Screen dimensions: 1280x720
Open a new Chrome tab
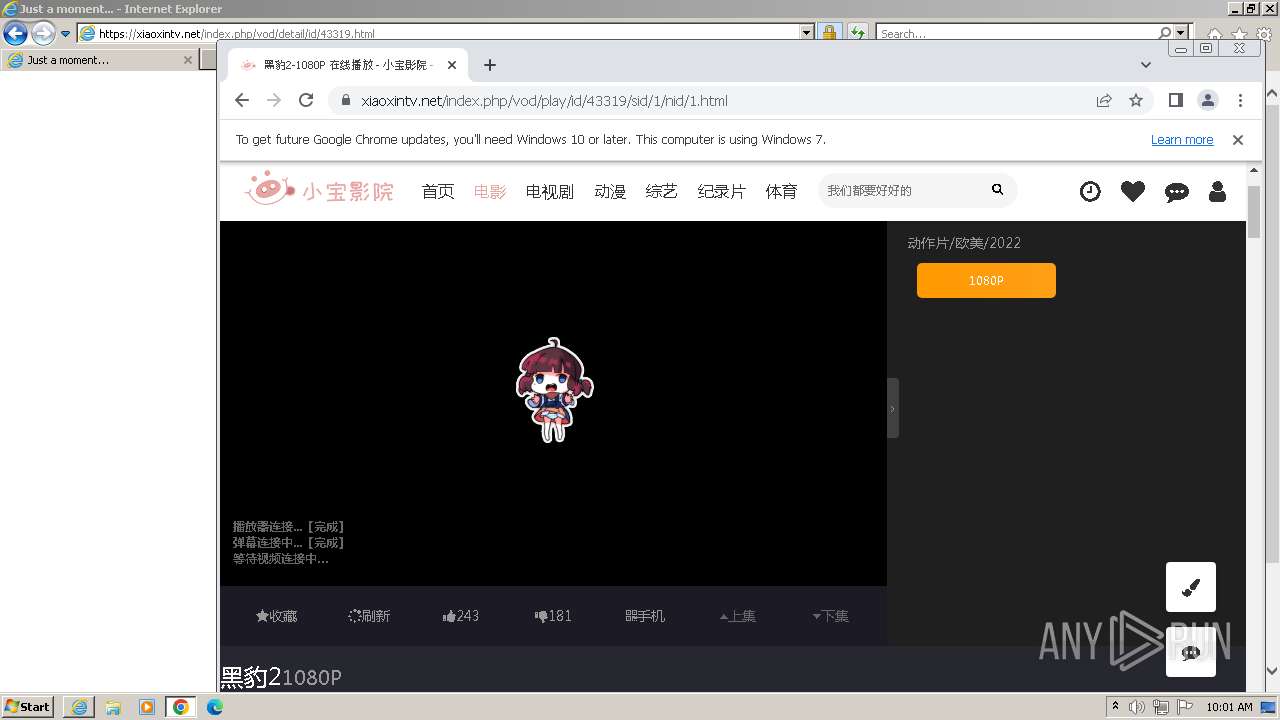(489, 65)
